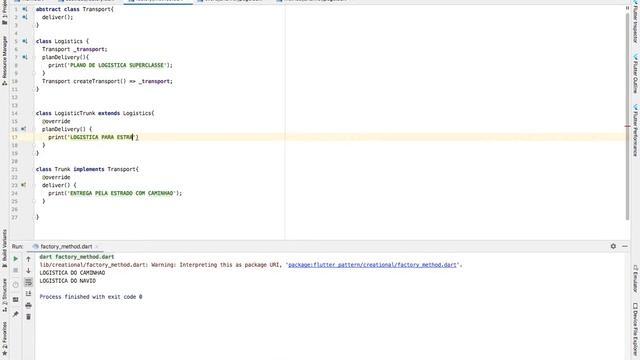
Task: Click line number 14 in the gutter
Action: point(15,113)
